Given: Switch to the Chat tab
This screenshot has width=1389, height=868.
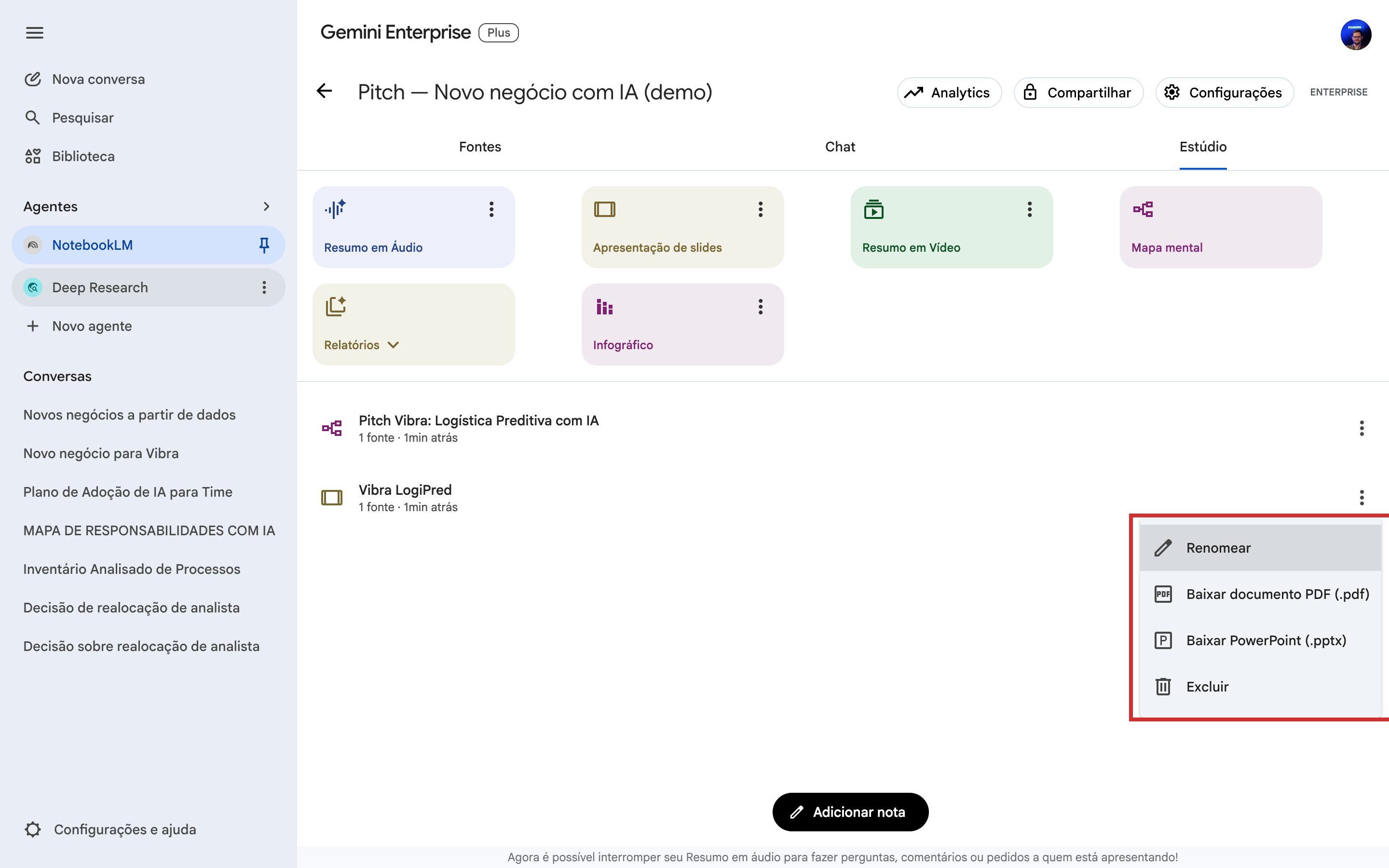Looking at the screenshot, I should point(840,147).
